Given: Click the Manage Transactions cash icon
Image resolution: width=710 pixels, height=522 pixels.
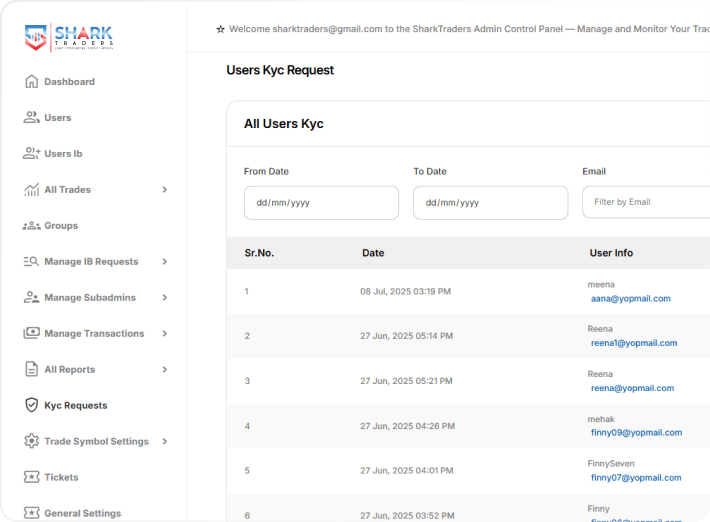Looking at the screenshot, I should (x=31, y=333).
